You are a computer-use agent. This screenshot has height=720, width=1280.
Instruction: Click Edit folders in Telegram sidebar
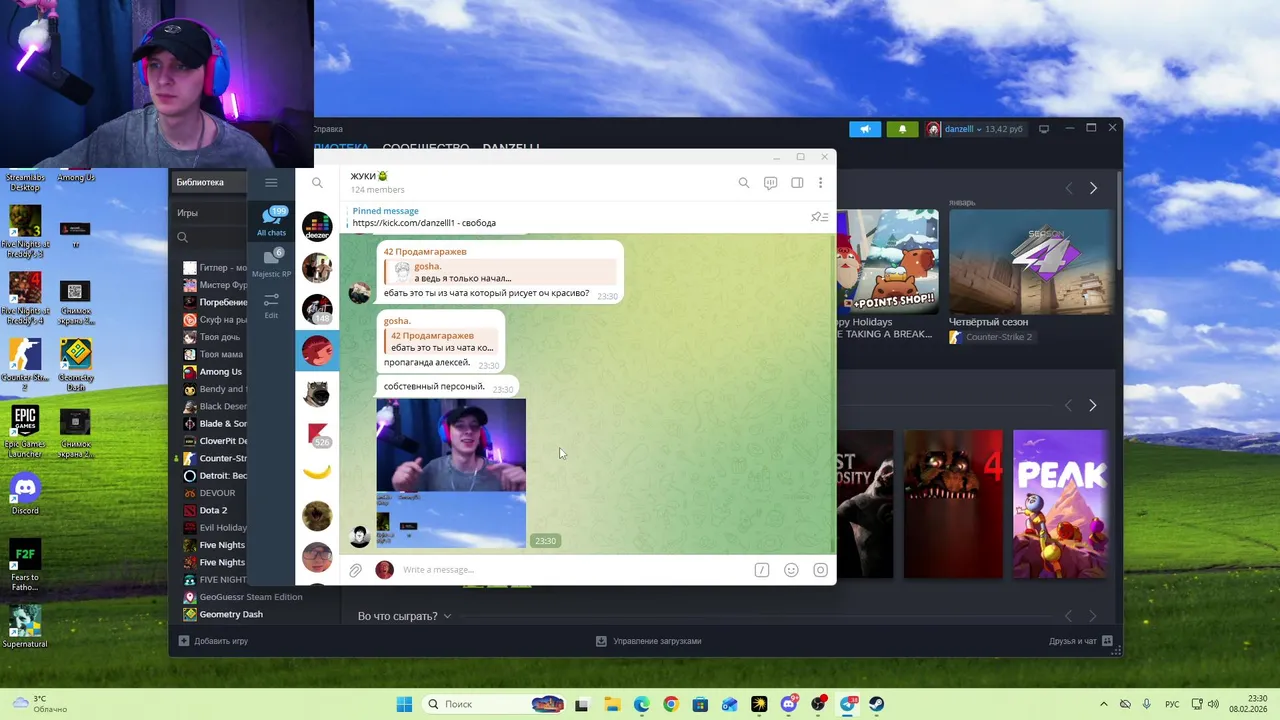point(271,306)
